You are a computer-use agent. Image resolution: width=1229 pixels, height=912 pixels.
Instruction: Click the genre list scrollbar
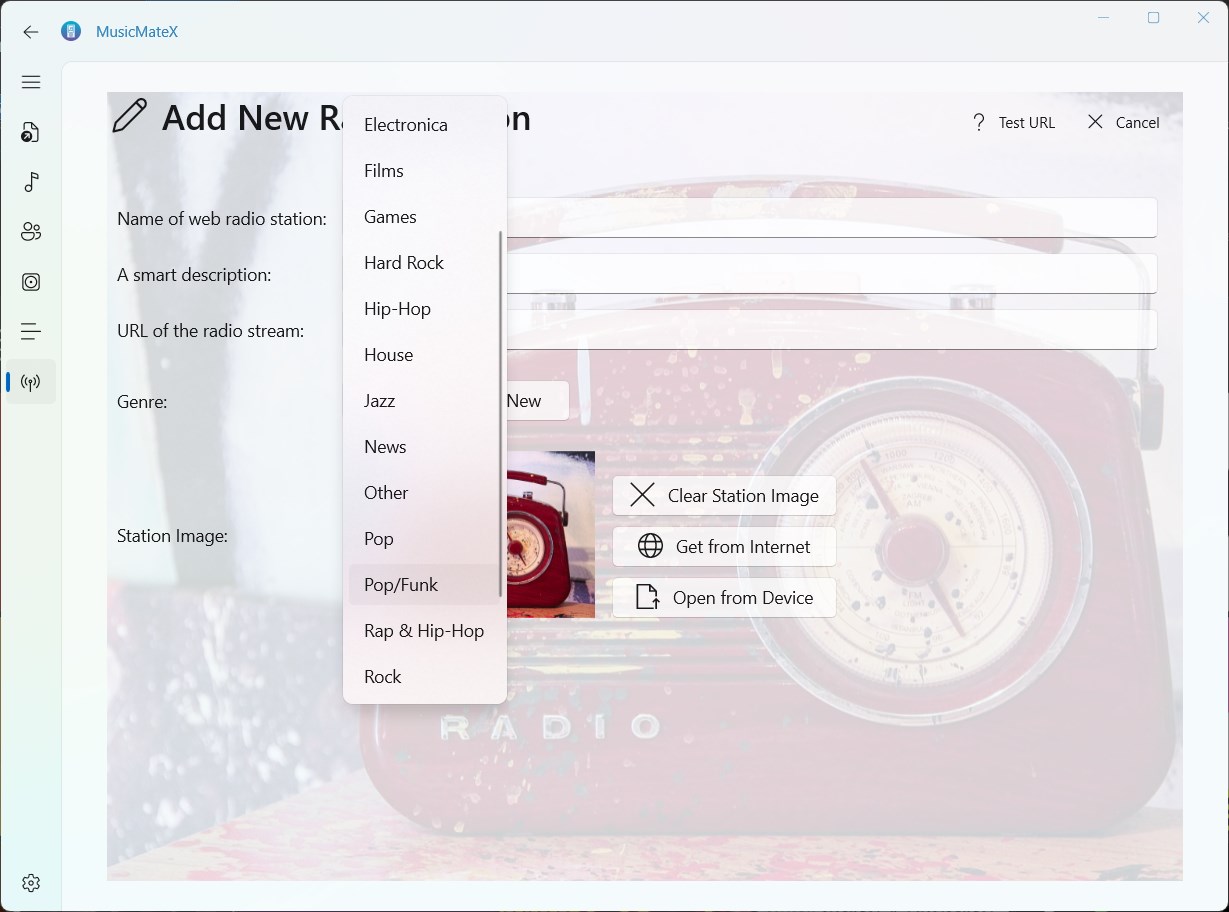[x=501, y=415]
